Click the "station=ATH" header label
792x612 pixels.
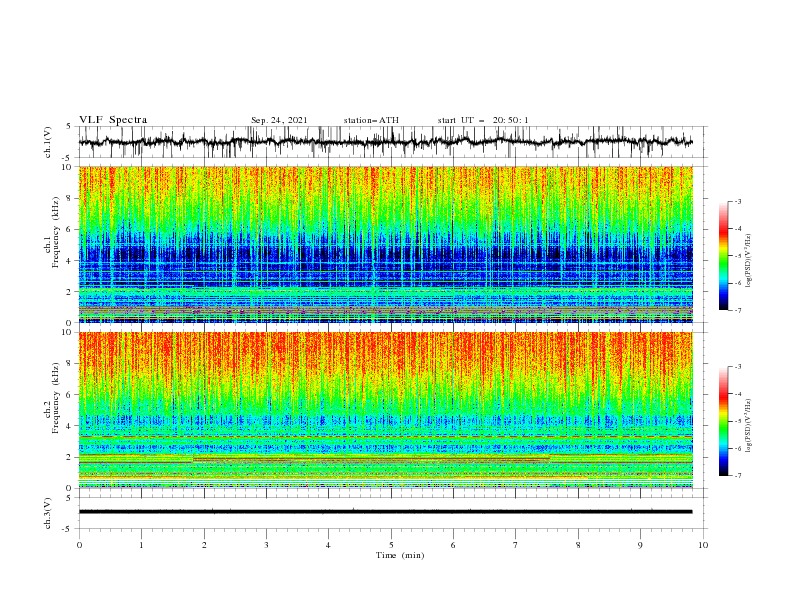click(371, 120)
